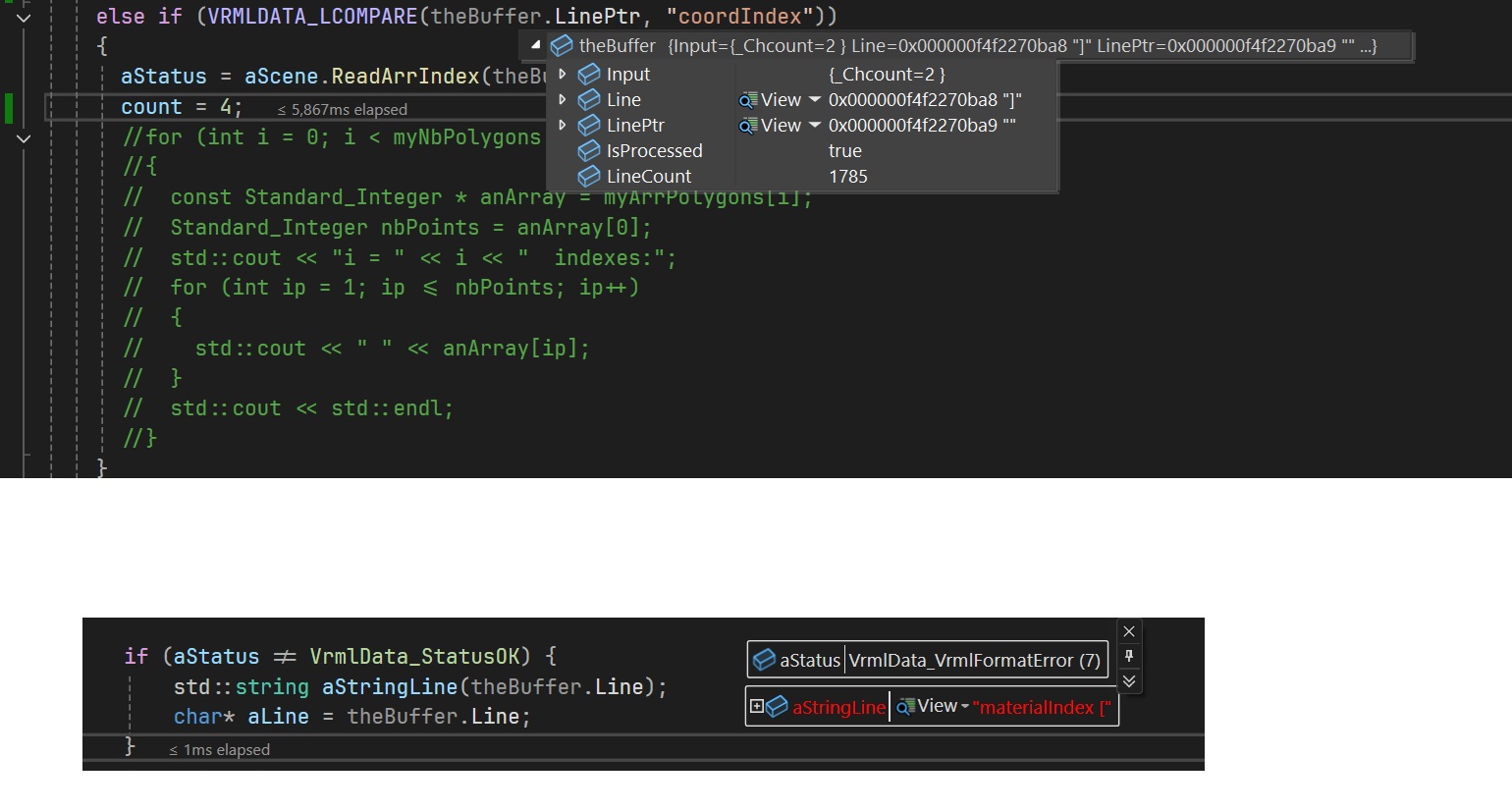Screen dimensions: 1512x811
Task: Expand the Line member tree node
Action: tap(562, 99)
